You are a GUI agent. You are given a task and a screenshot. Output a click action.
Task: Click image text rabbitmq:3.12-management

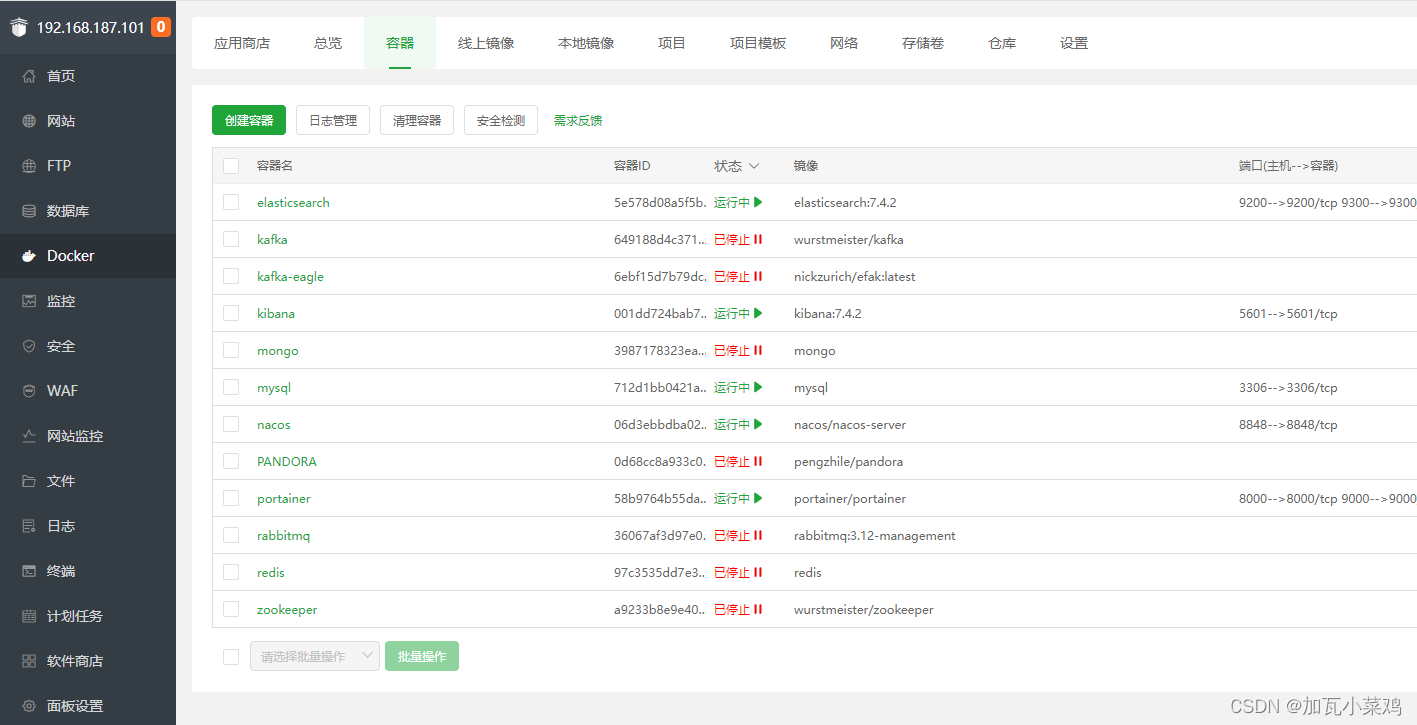pos(875,535)
